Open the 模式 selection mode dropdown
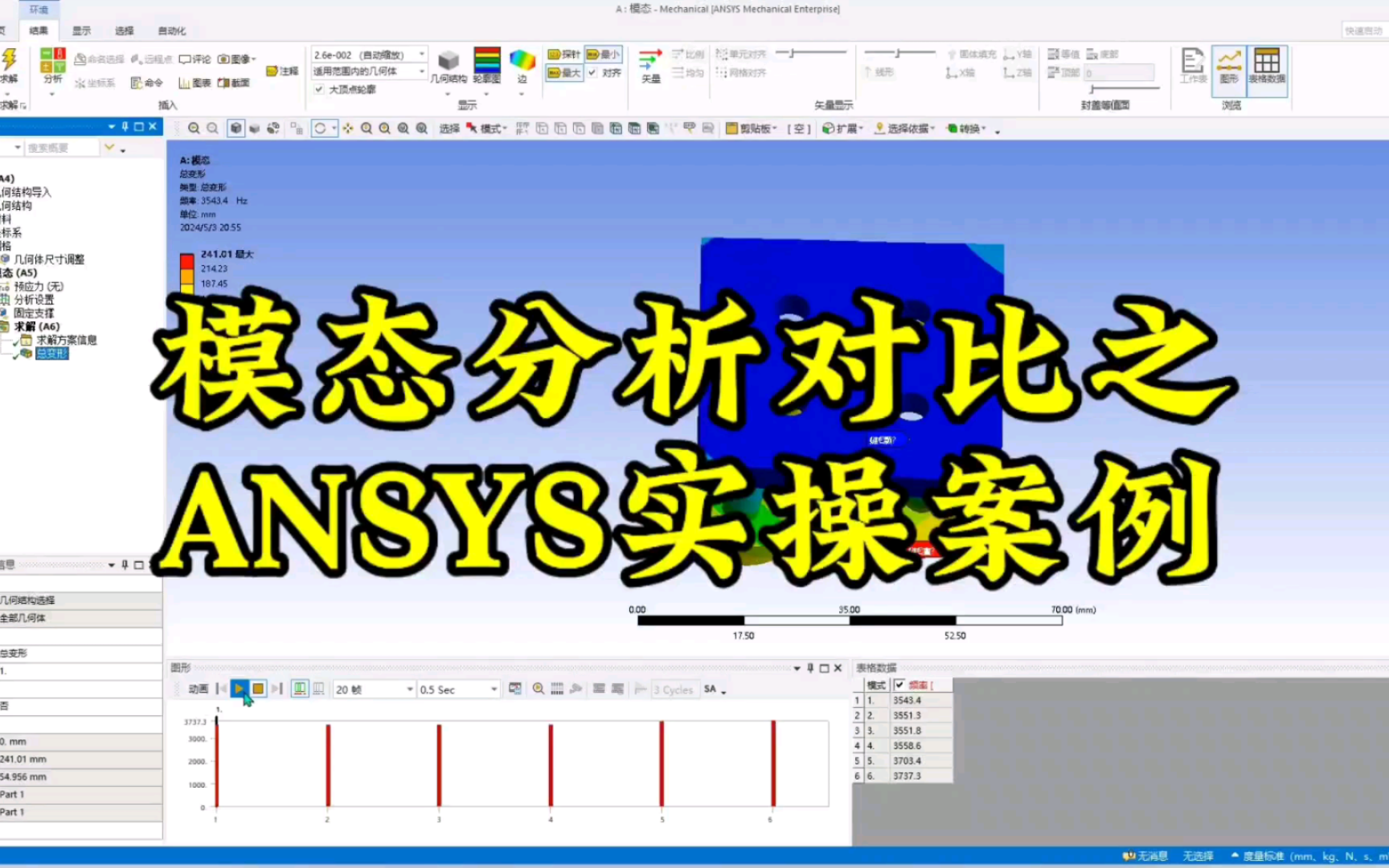 (x=488, y=129)
